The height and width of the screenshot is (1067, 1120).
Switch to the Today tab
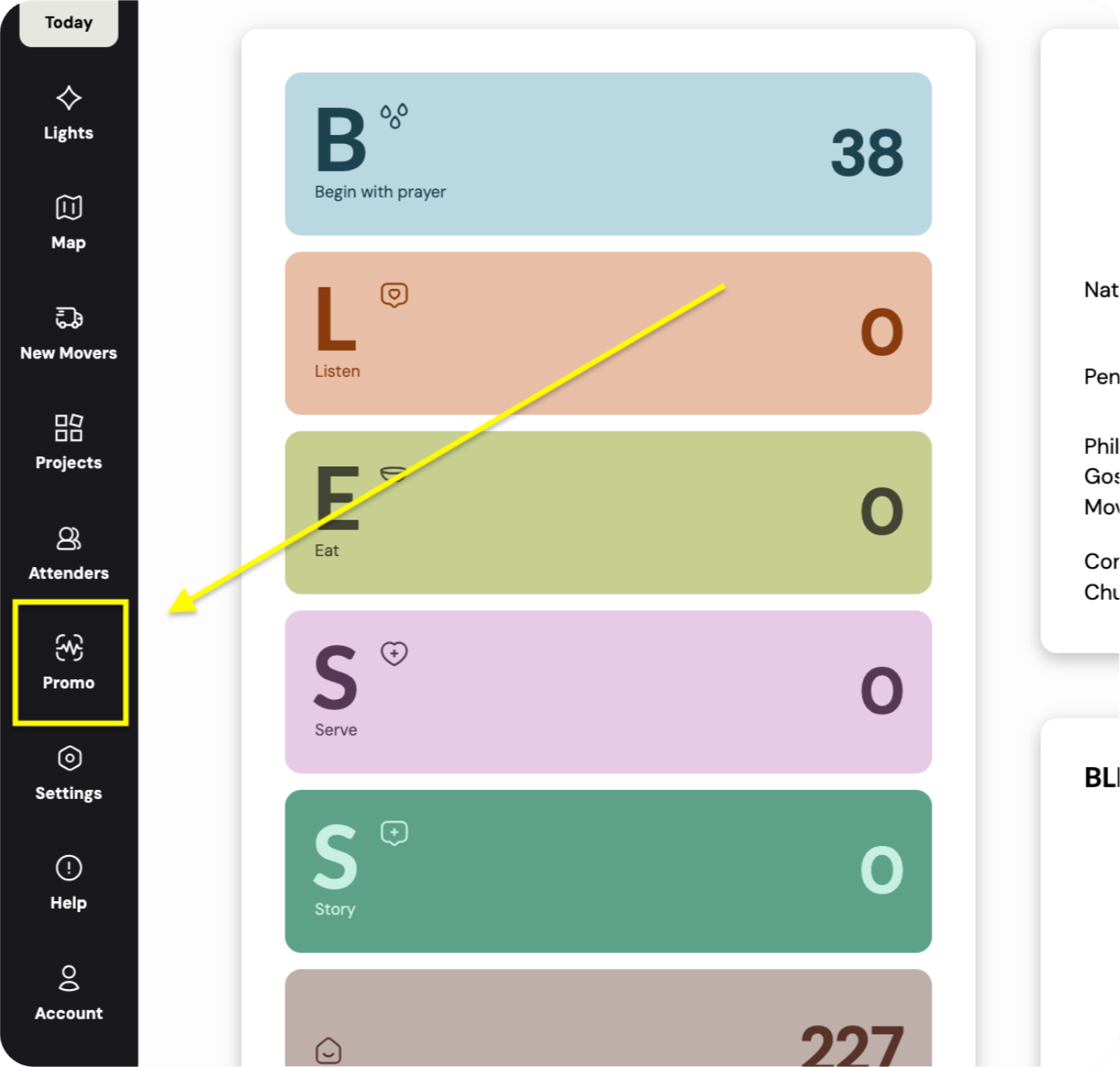pyautogui.click(x=69, y=23)
